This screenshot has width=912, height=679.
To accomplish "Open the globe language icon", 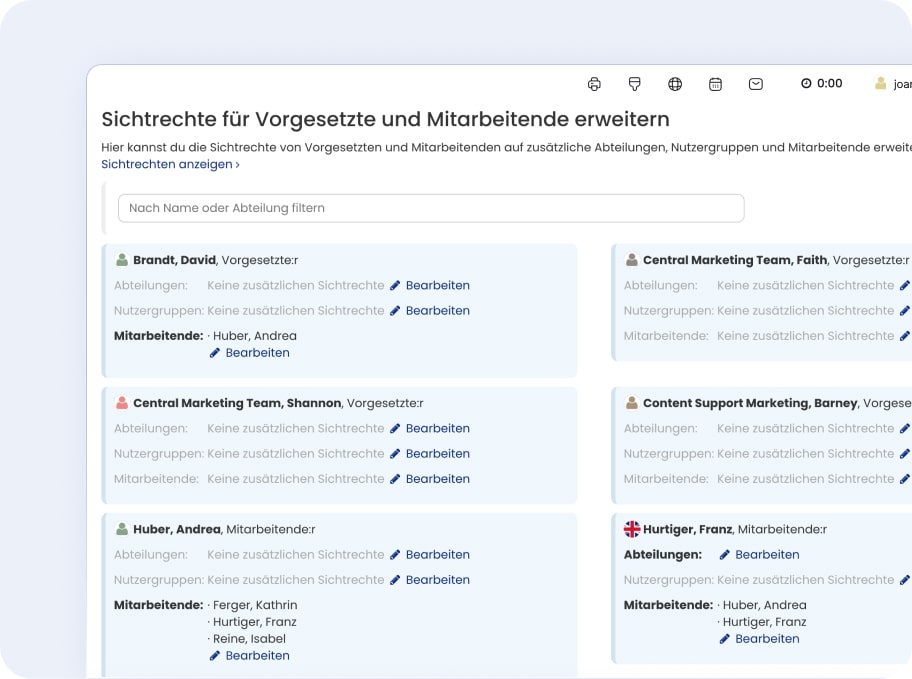I will point(675,84).
